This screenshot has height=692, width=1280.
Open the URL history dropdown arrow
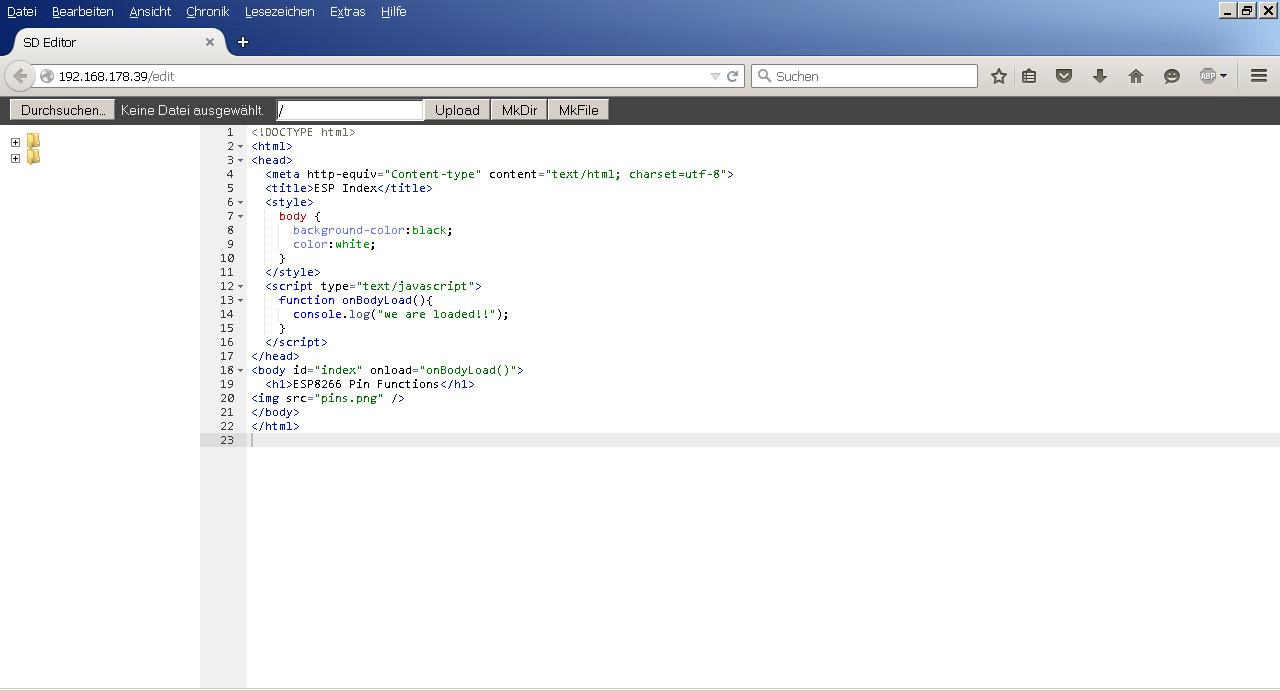715,76
